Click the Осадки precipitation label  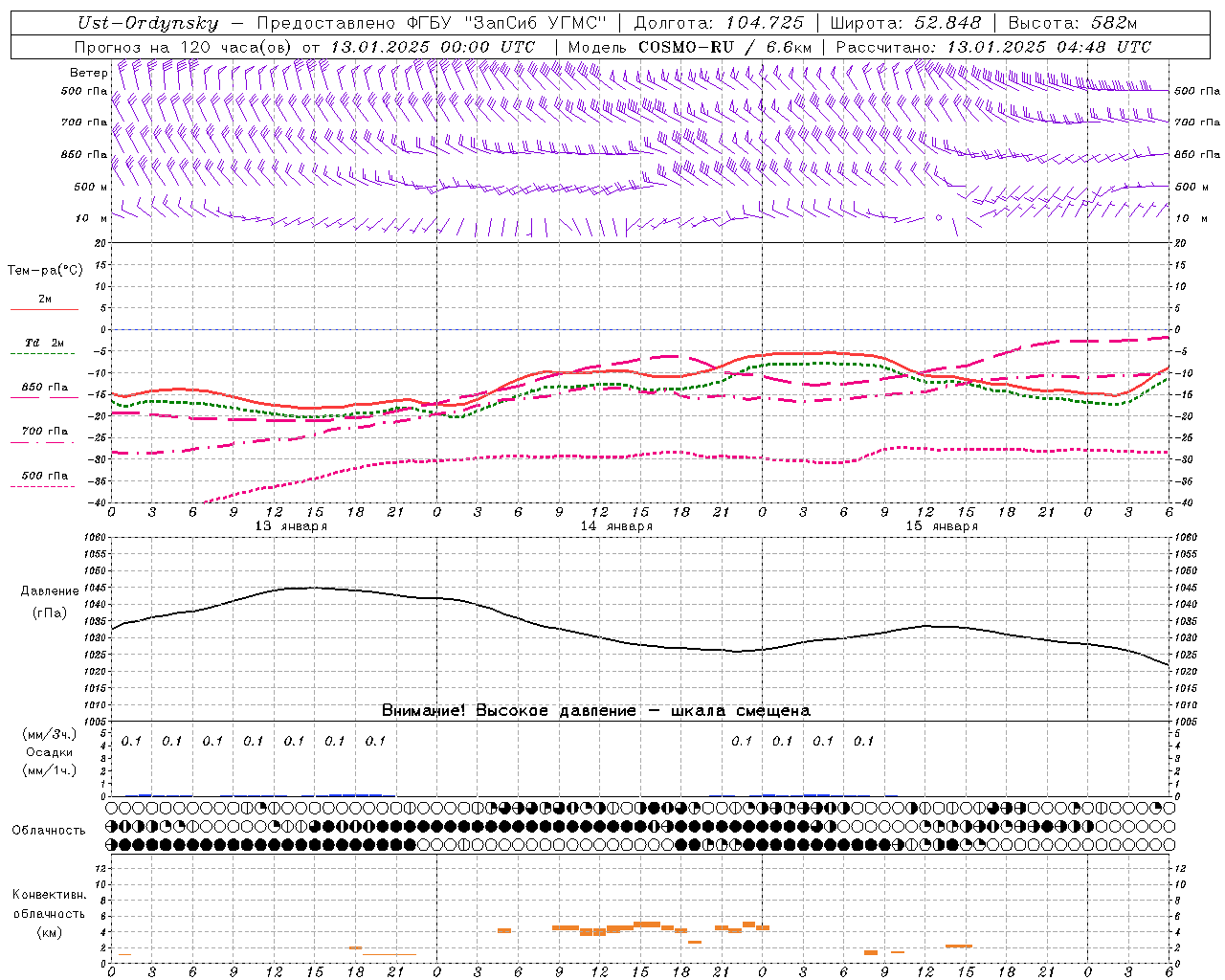coord(50,752)
